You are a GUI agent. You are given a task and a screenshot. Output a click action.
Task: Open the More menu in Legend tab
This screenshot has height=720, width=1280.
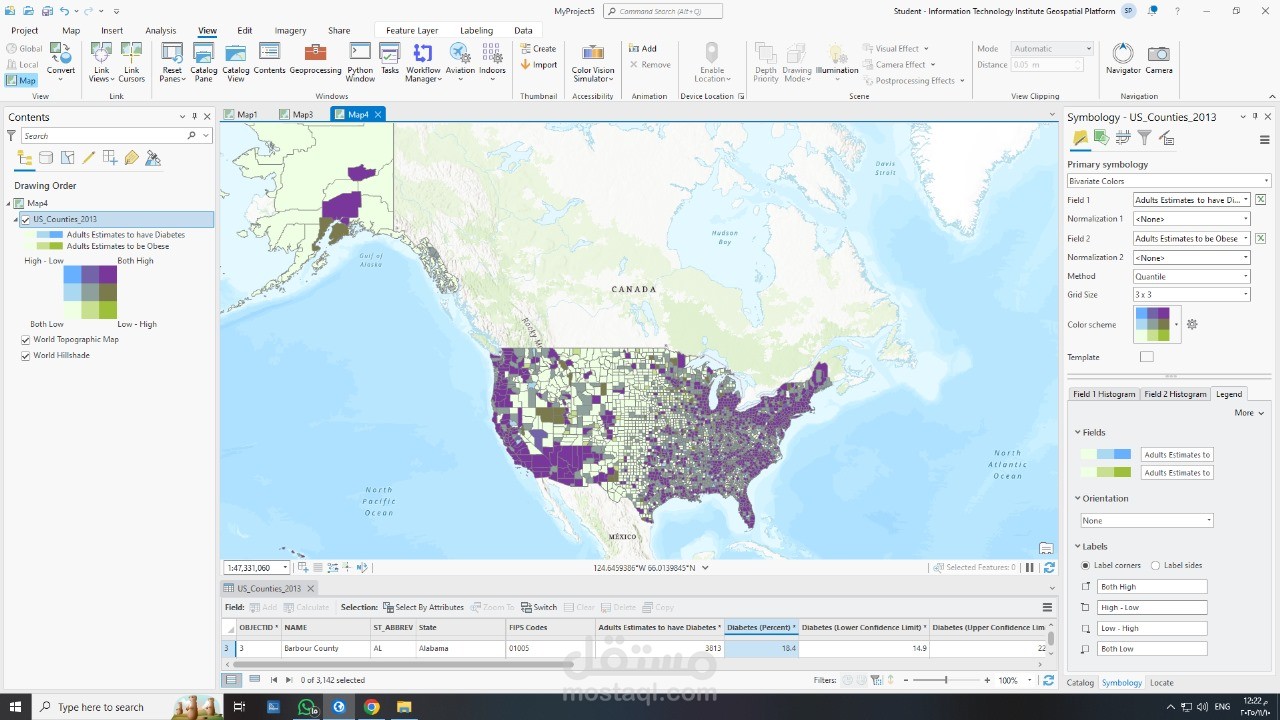click(x=1249, y=412)
